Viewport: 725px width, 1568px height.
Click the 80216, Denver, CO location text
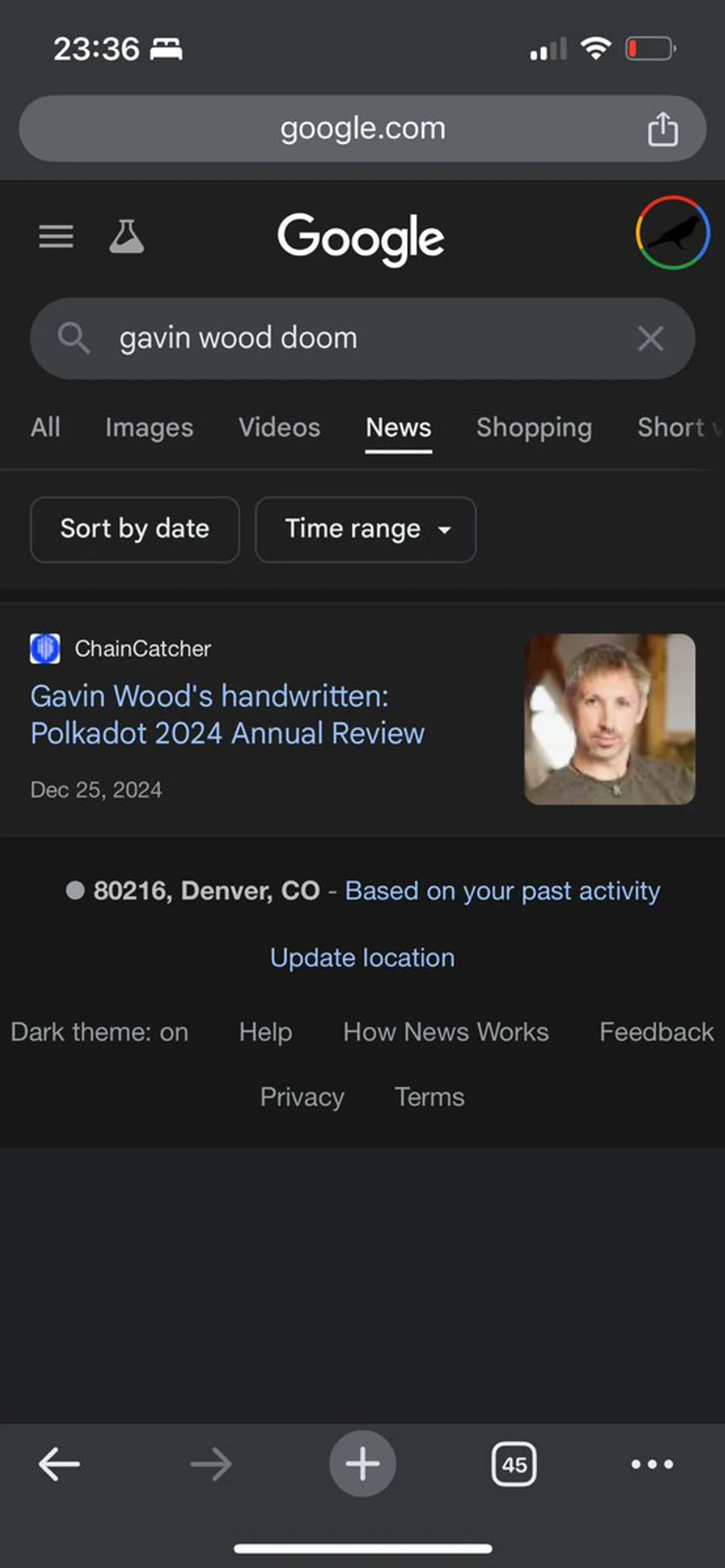207,891
